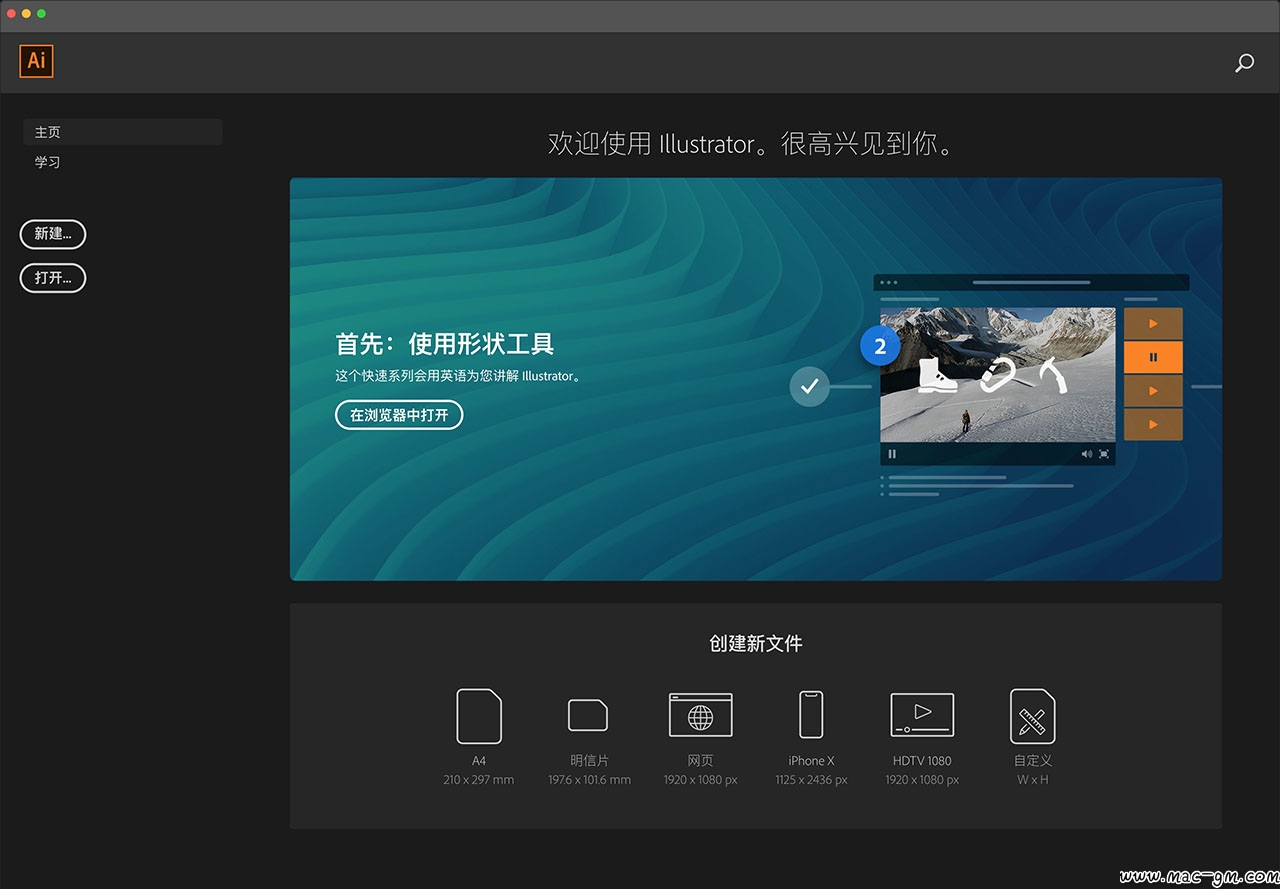1280x889 pixels.
Task: Click the 210 x 297 mm text
Action: [x=479, y=780]
